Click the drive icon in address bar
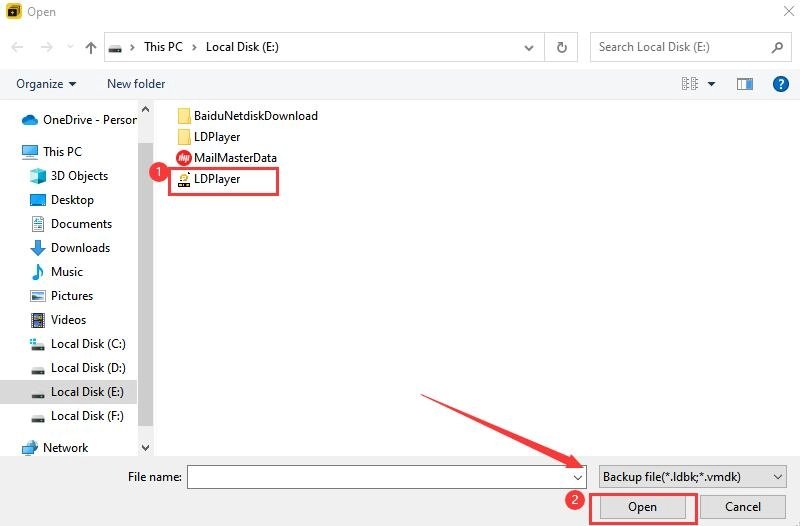Image resolution: width=800 pixels, height=526 pixels. coord(116,48)
